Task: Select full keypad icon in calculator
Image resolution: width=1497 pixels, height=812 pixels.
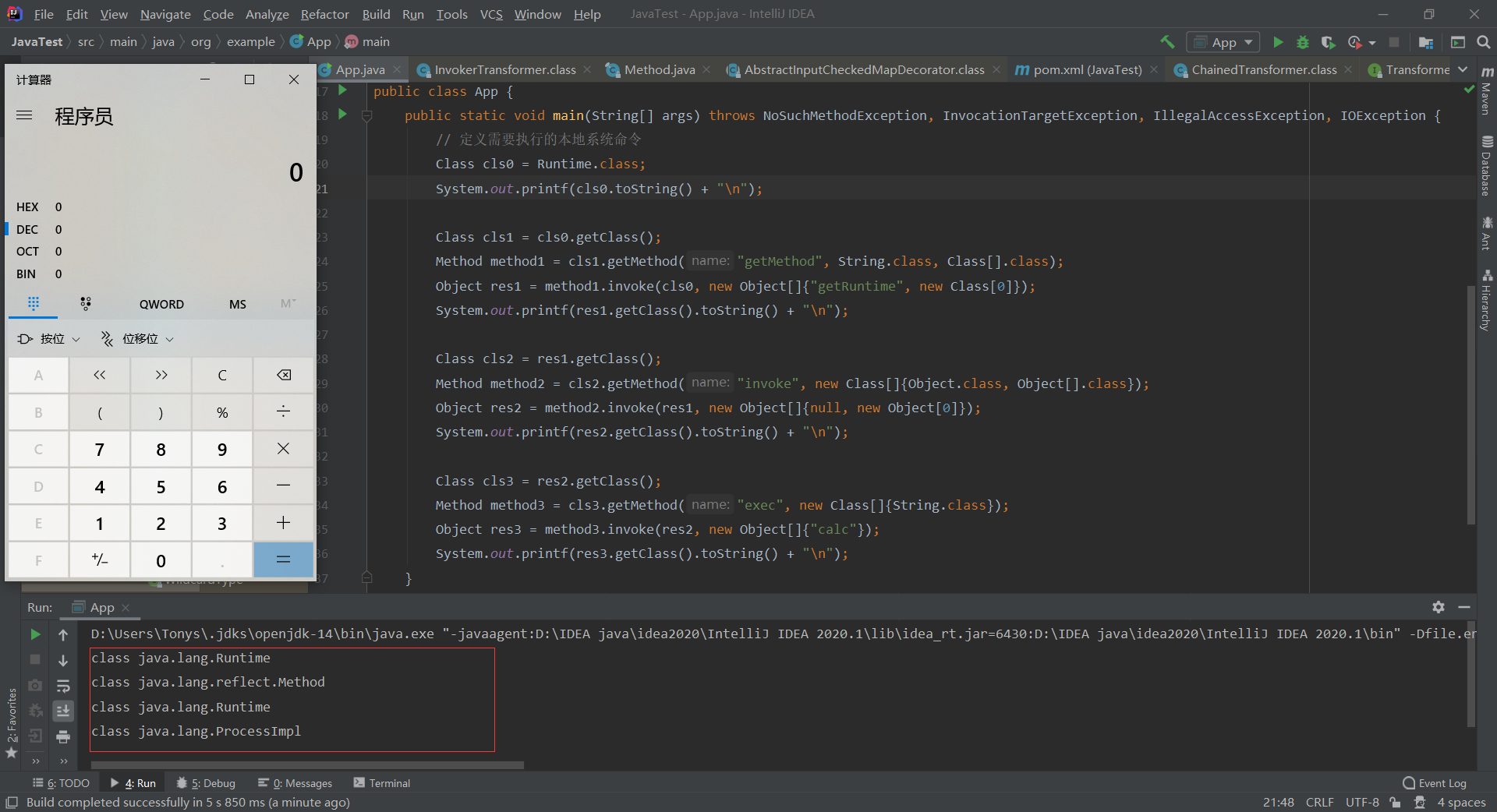Action: tap(34, 303)
